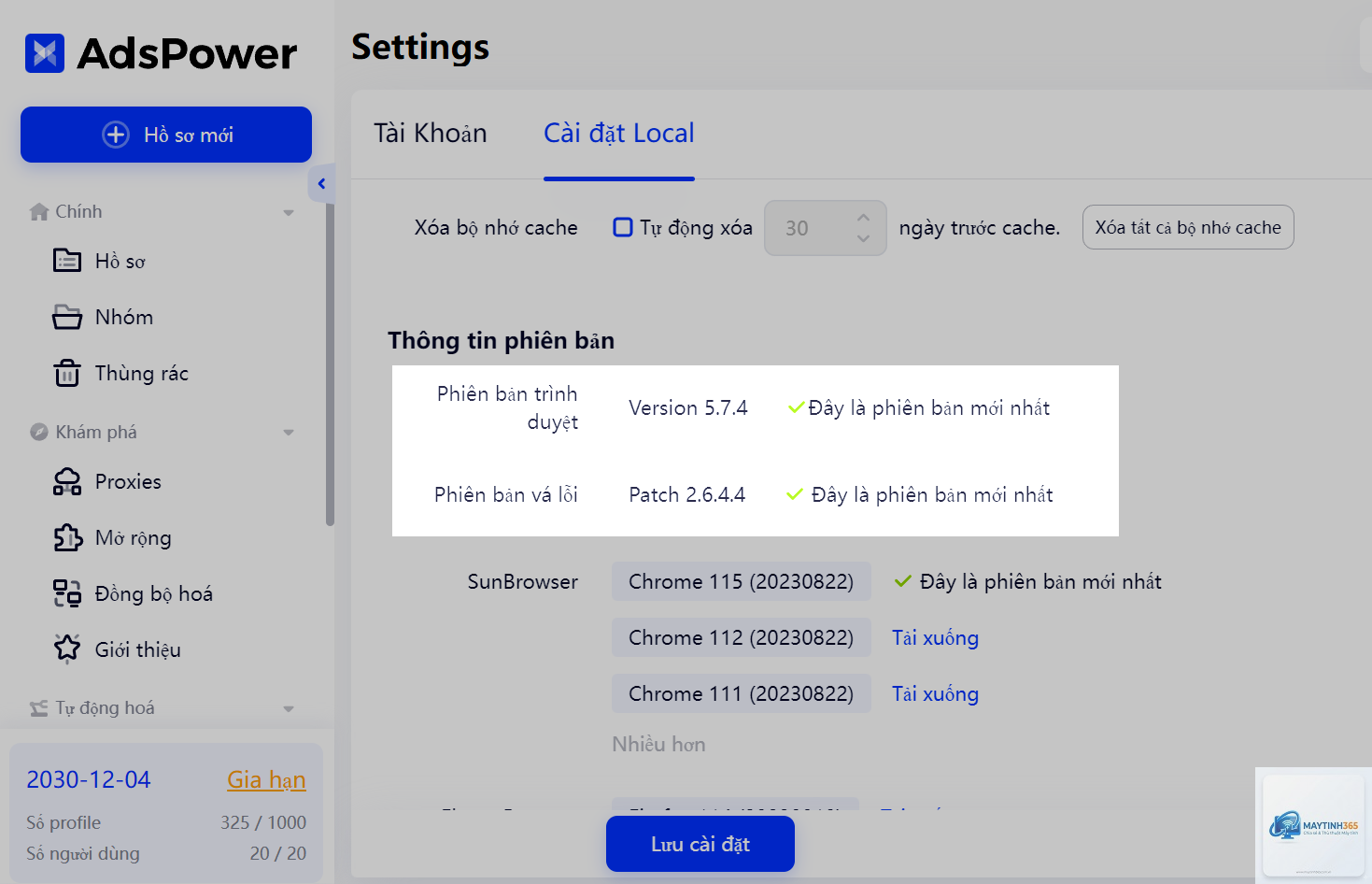Click the Gia hạn renewal link
Screen dimensions: 1372x884
pos(266,779)
